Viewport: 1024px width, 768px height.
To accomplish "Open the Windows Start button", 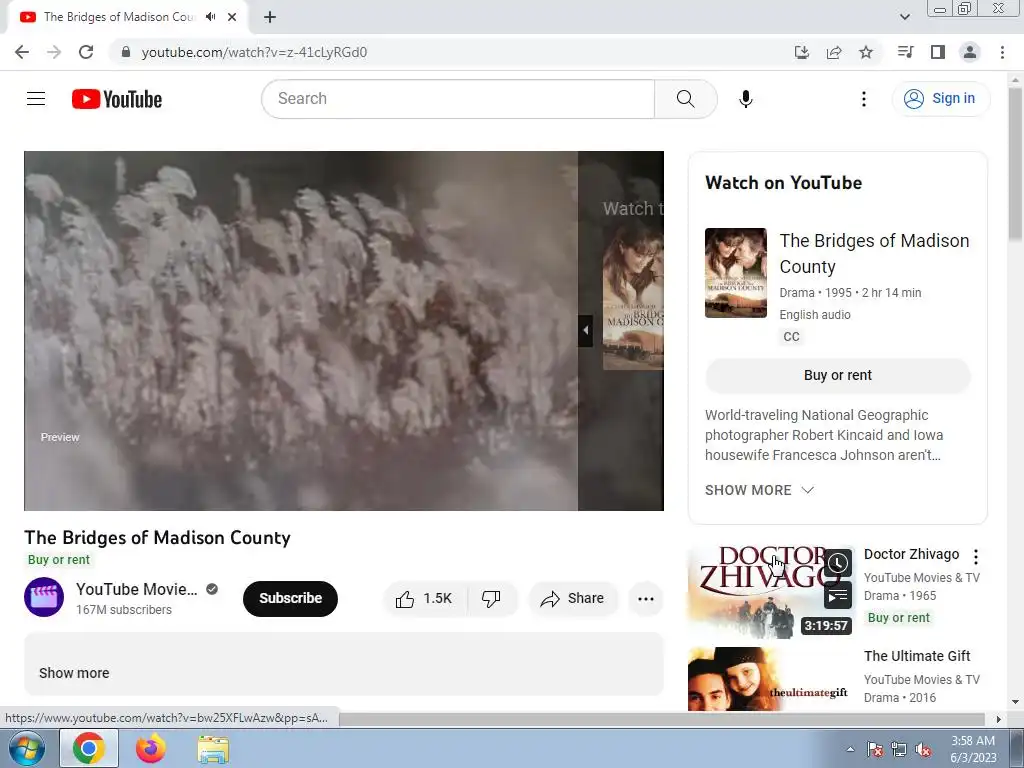I will coord(27,748).
